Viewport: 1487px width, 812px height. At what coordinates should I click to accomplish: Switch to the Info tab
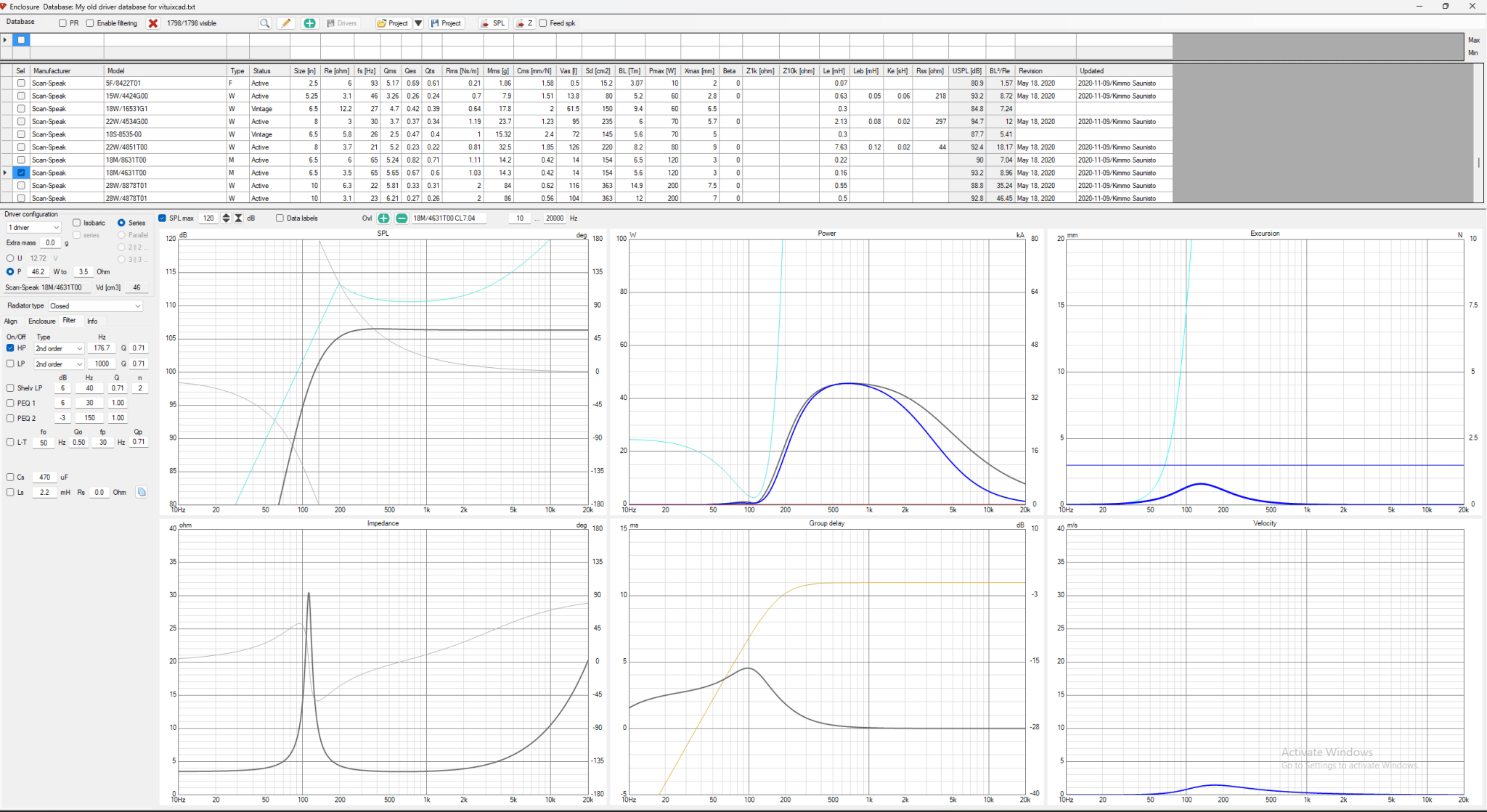pos(92,321)
